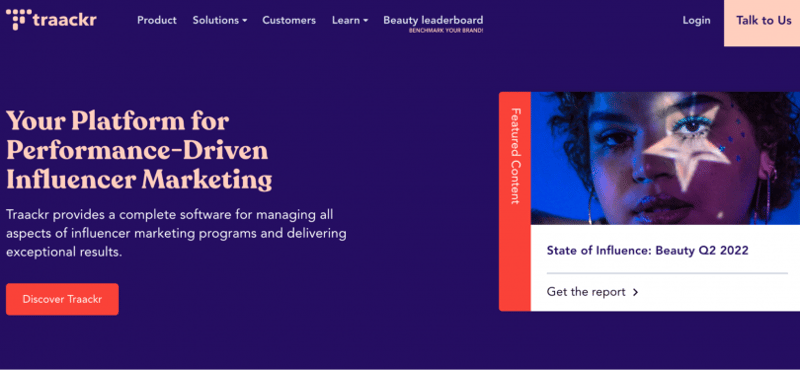Expand the Learn dropdown caret
800x370 pixels.
[365, 21]
